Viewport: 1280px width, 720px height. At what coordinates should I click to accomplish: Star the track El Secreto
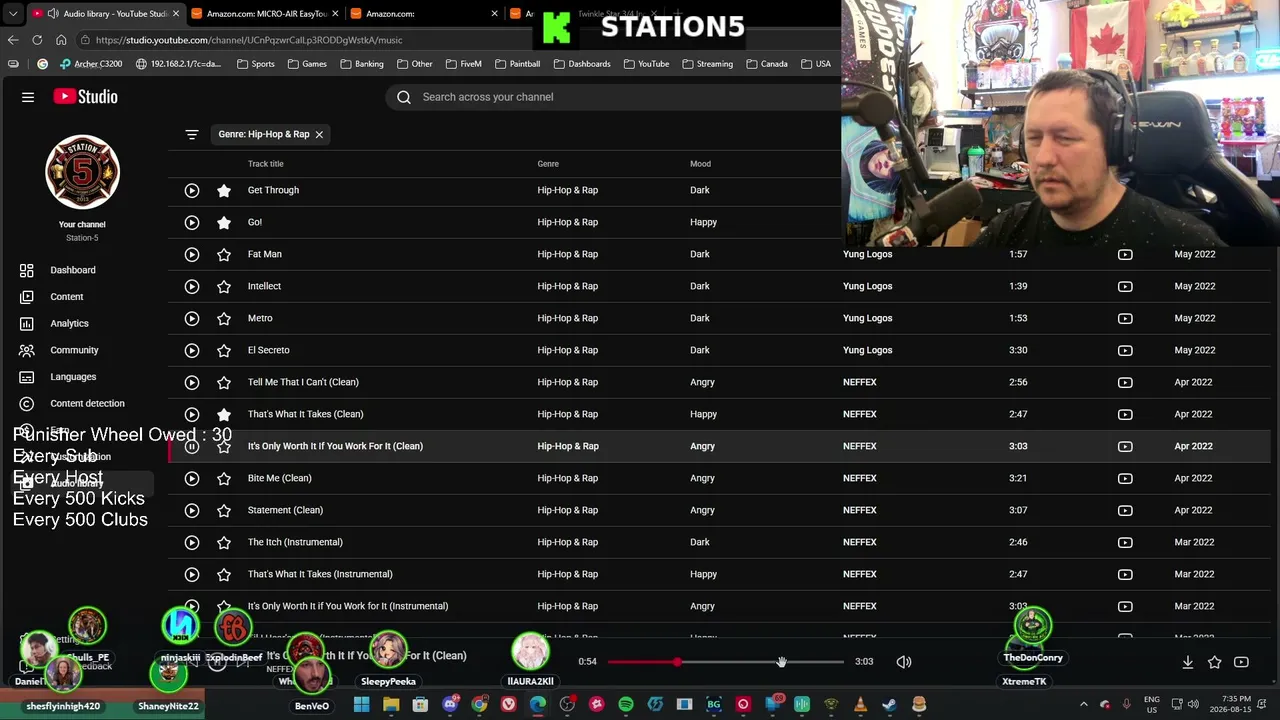coord(224,350)
